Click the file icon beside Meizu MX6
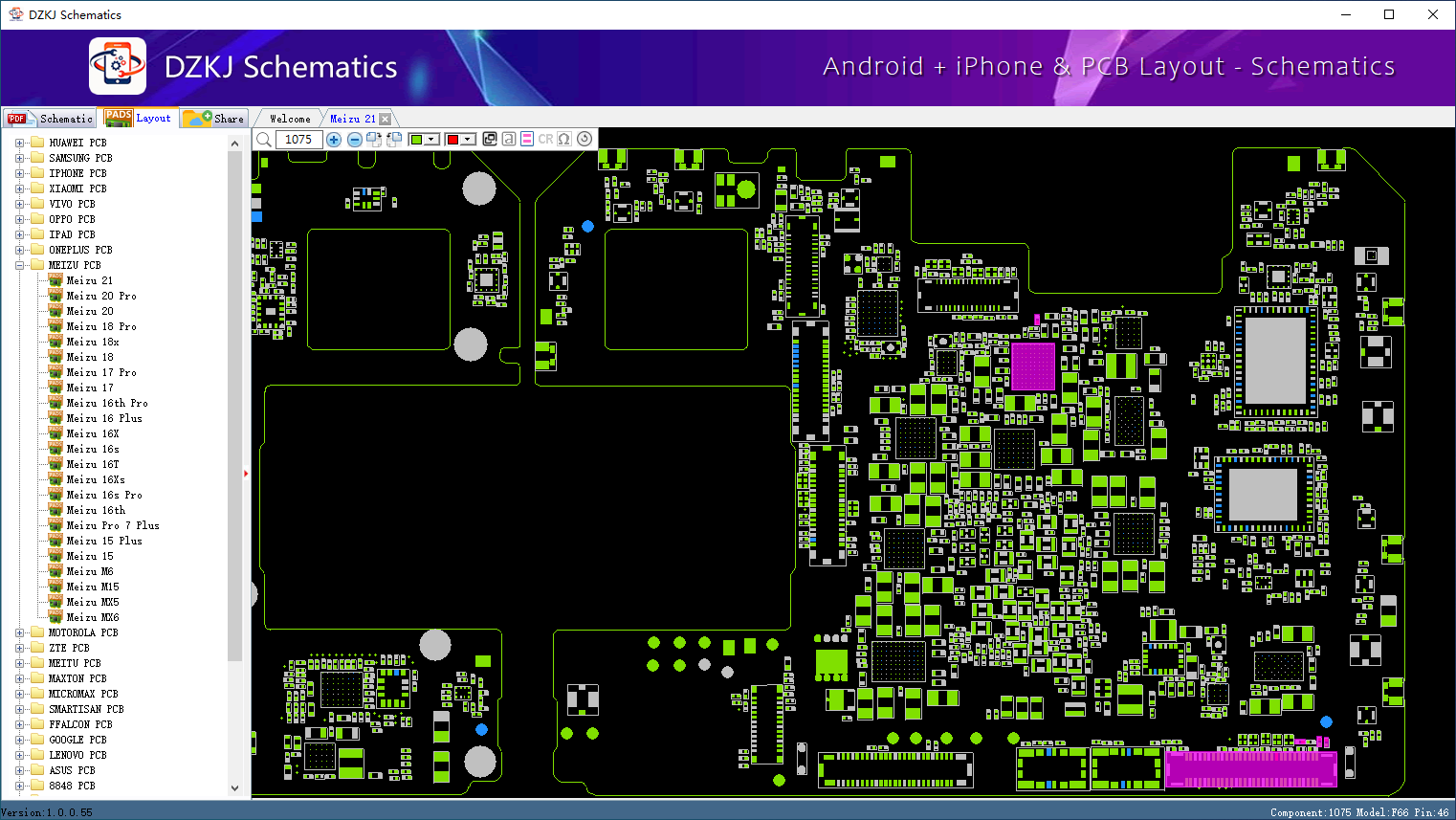Screen dimensions: 1456x820 (x=55, y=617)
